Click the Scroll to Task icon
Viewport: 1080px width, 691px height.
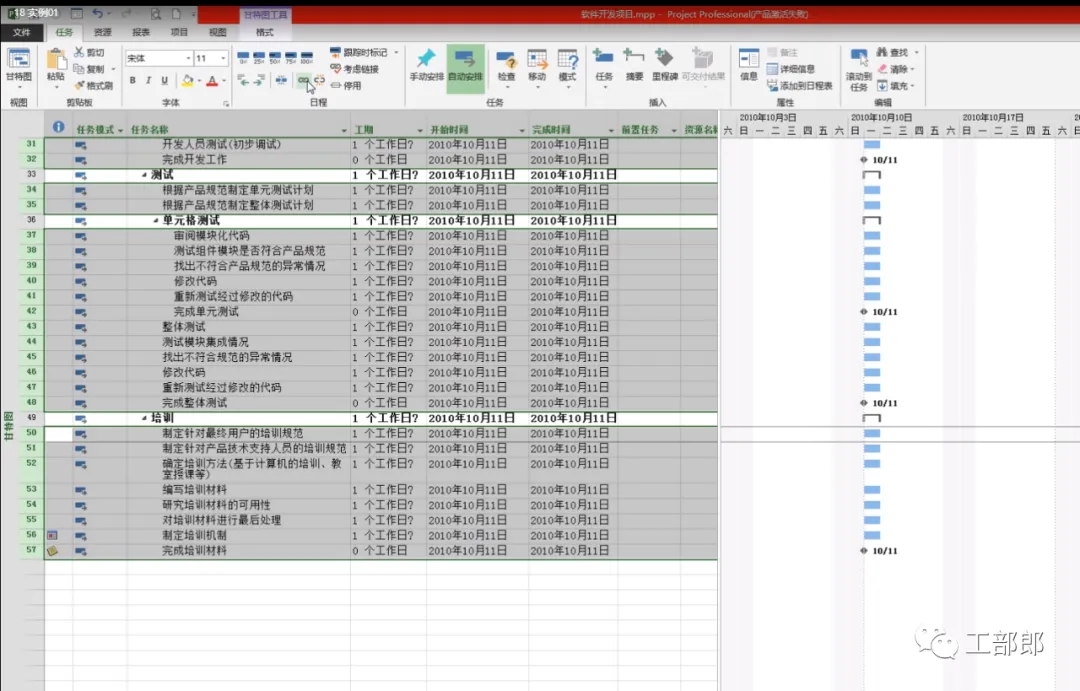[858, 70]
